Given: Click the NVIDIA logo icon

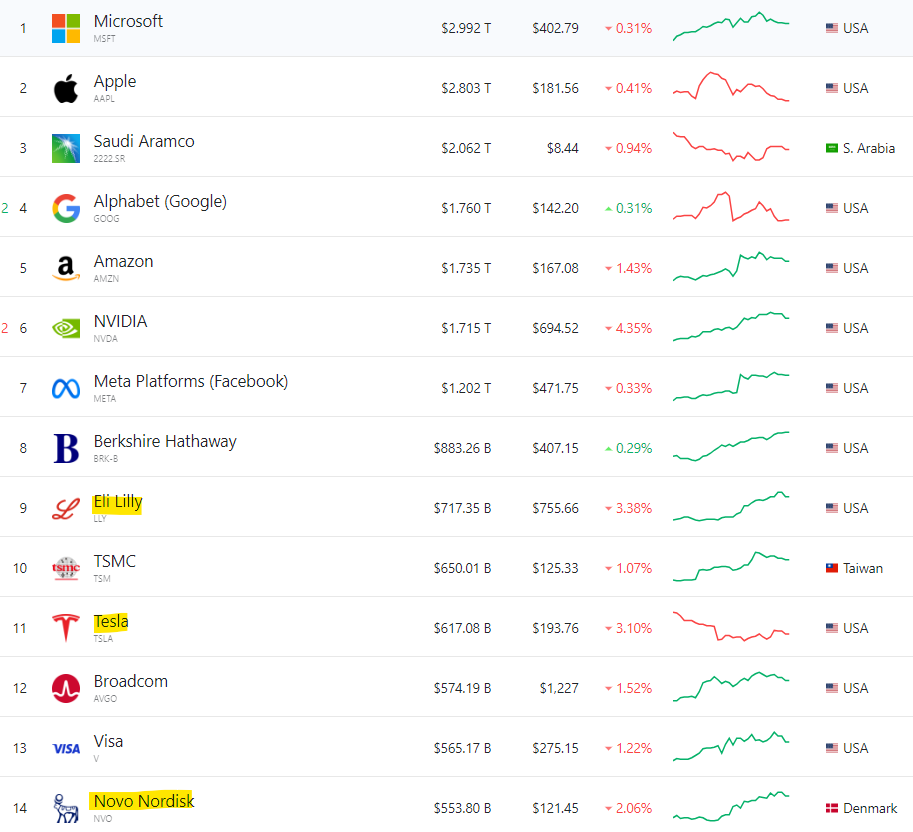Looking at the screenshot, I should click(66, 328).
